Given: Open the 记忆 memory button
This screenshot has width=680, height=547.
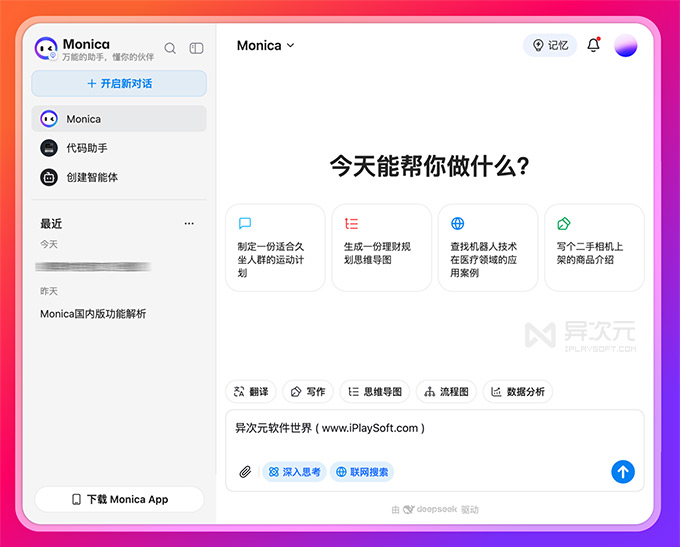Looking at the screenshot, I should [x=550, y=45].
